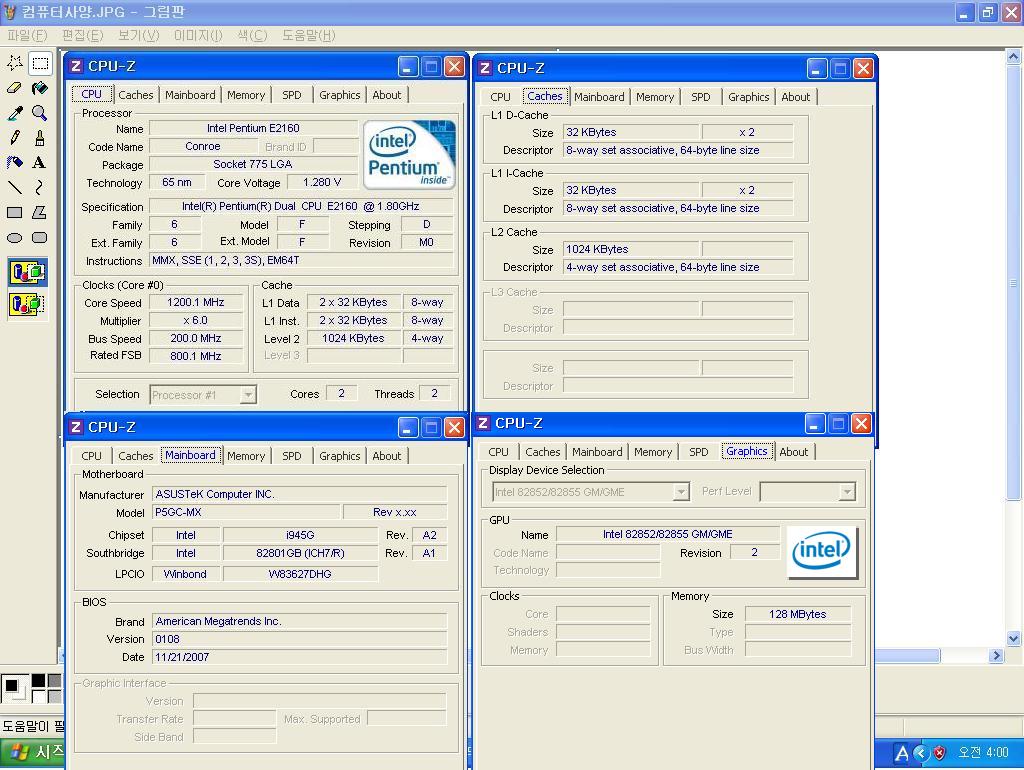Viewport: 1024px width, 770px height.
Task: Pick the gray palette swatch
Action: (x=55, y=681)
